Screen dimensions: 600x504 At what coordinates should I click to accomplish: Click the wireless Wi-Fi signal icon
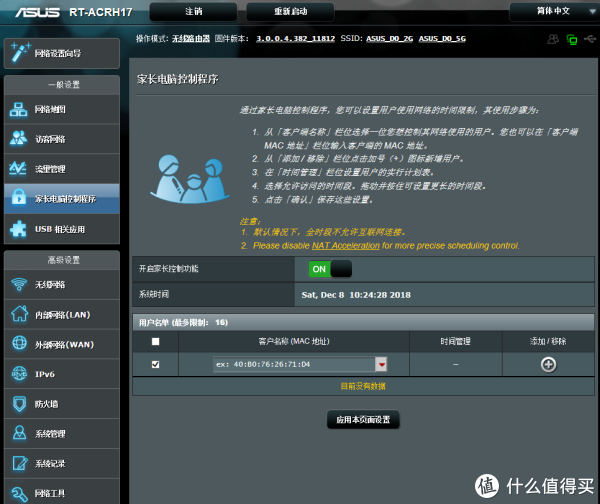pyautogui.click(x=19, y=284)
